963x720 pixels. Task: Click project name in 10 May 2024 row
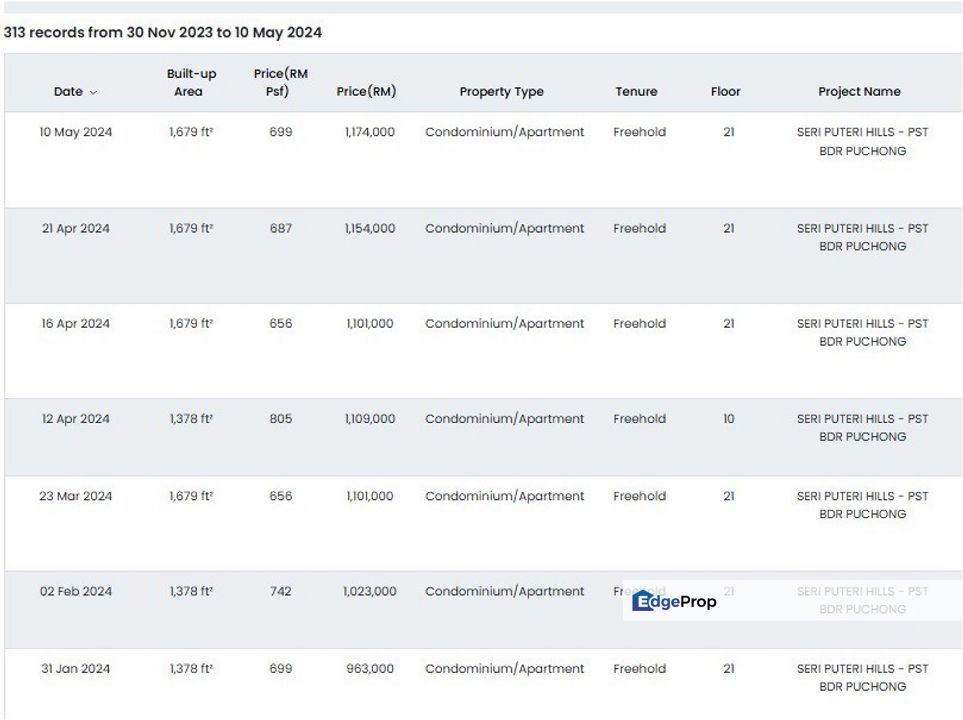[862, 141]
